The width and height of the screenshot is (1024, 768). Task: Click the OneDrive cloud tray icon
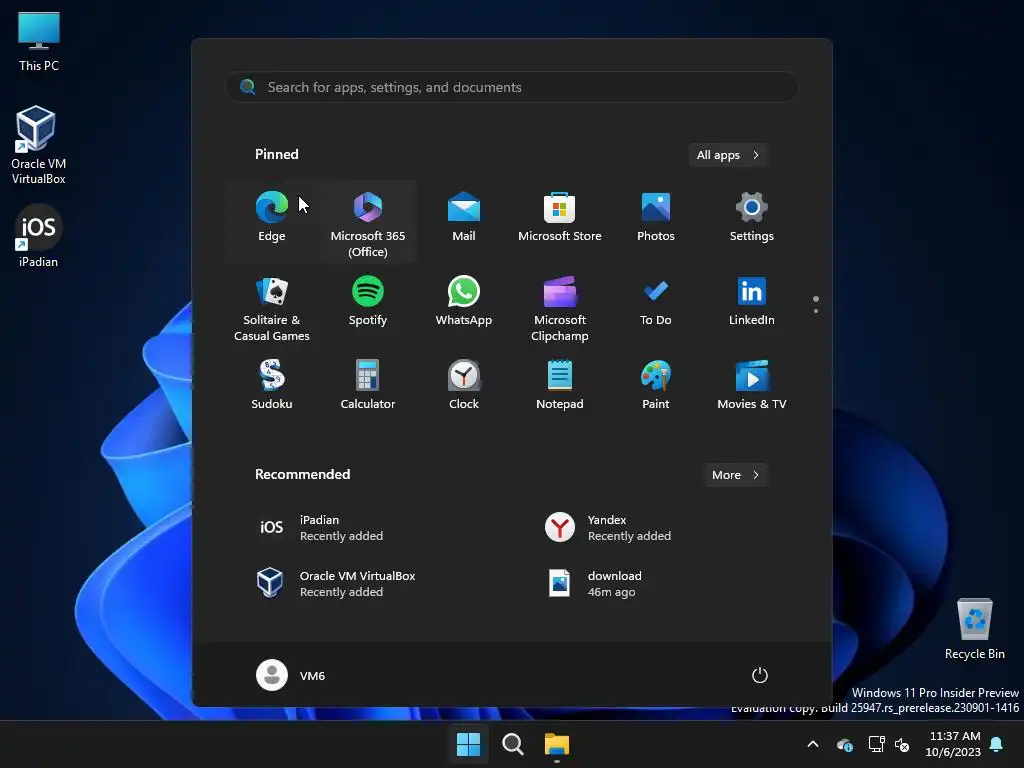(x=844, y=744)
